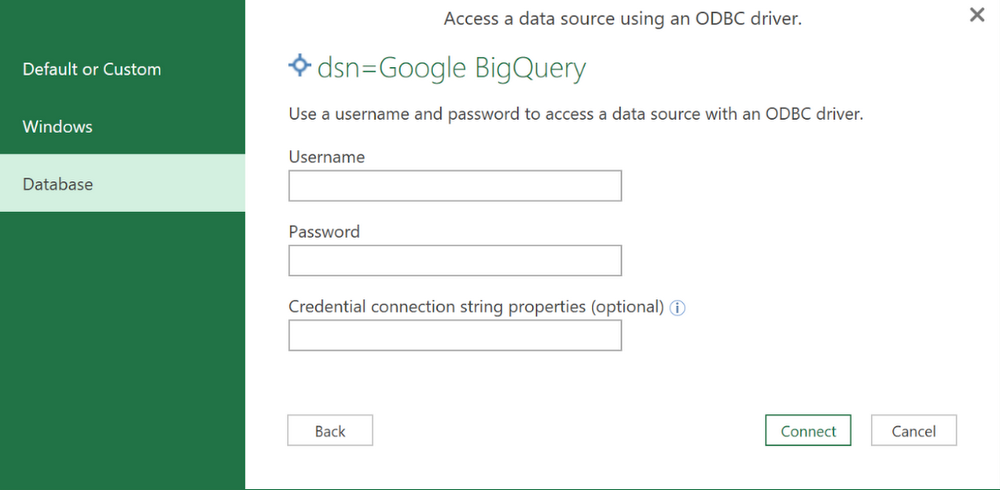Click the Connect button

[808, 431]
